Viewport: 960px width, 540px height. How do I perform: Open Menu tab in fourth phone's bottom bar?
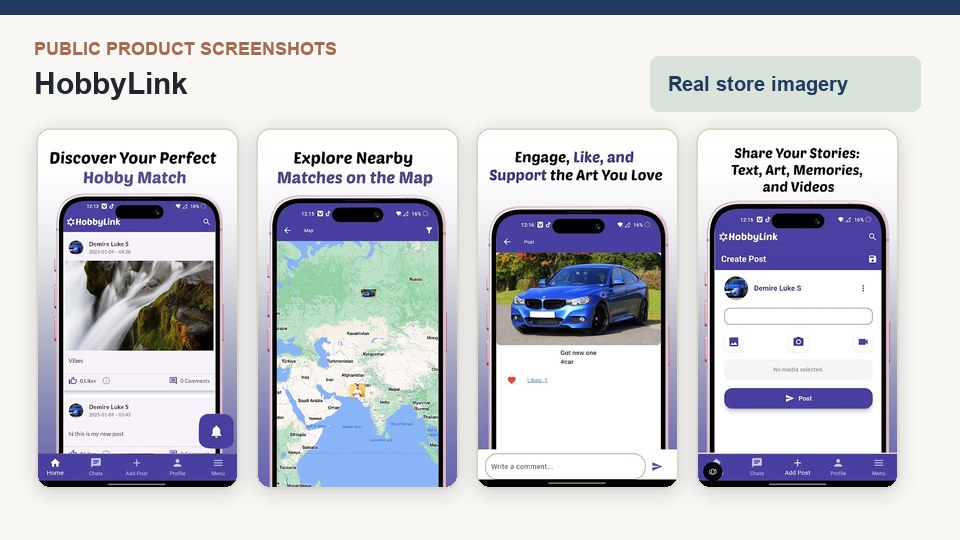[x=879, y=467]
